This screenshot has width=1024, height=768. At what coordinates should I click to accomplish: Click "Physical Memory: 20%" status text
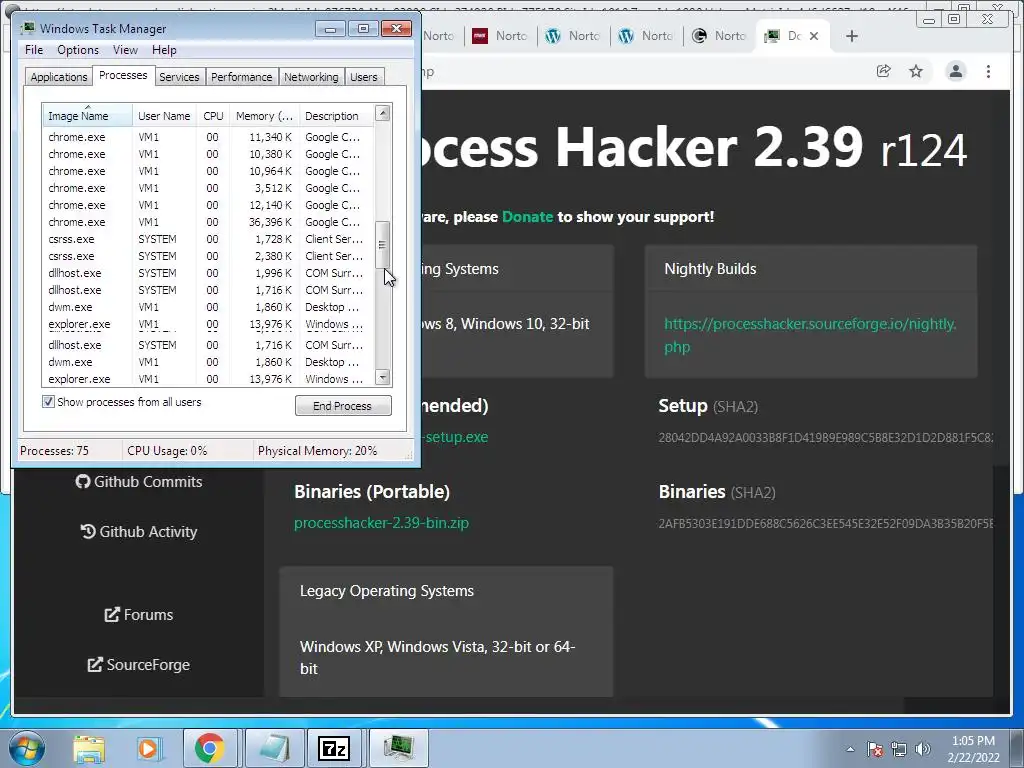pyautogui.click(x=317, y=451)
